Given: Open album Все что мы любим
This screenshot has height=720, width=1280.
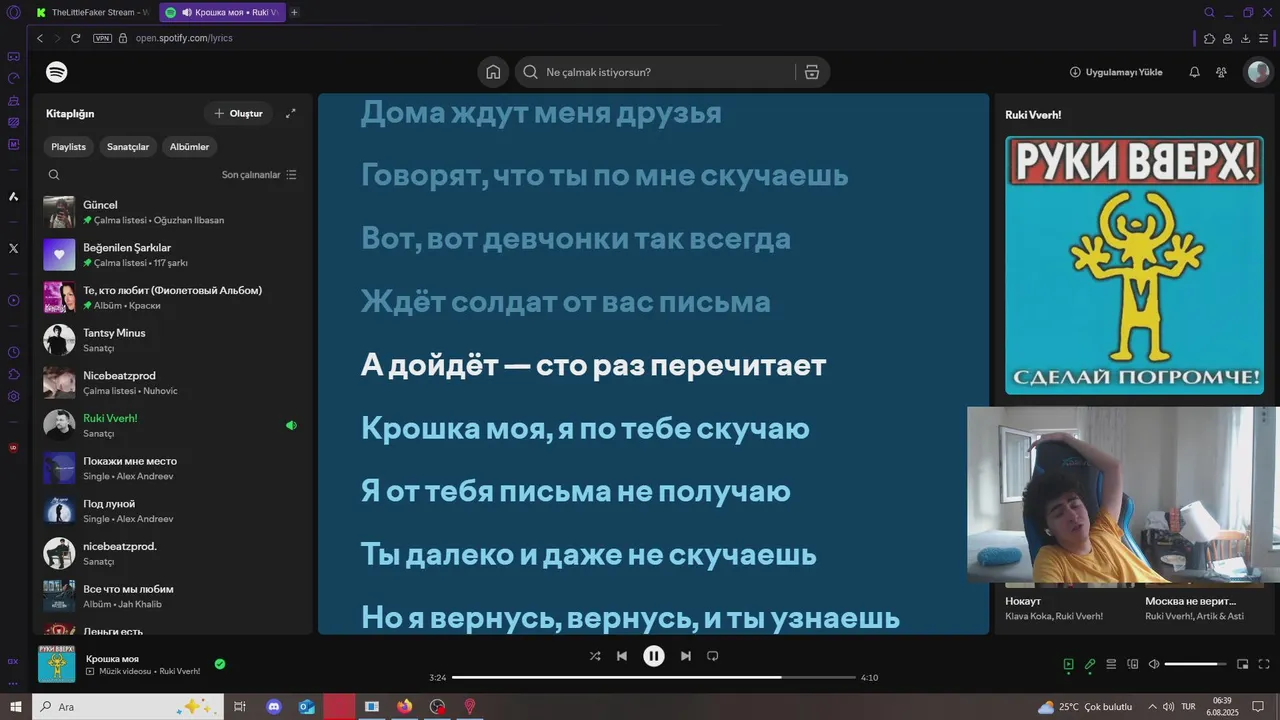Looking at the screenshot, I should pyautogui.click(x=172, y=596).
